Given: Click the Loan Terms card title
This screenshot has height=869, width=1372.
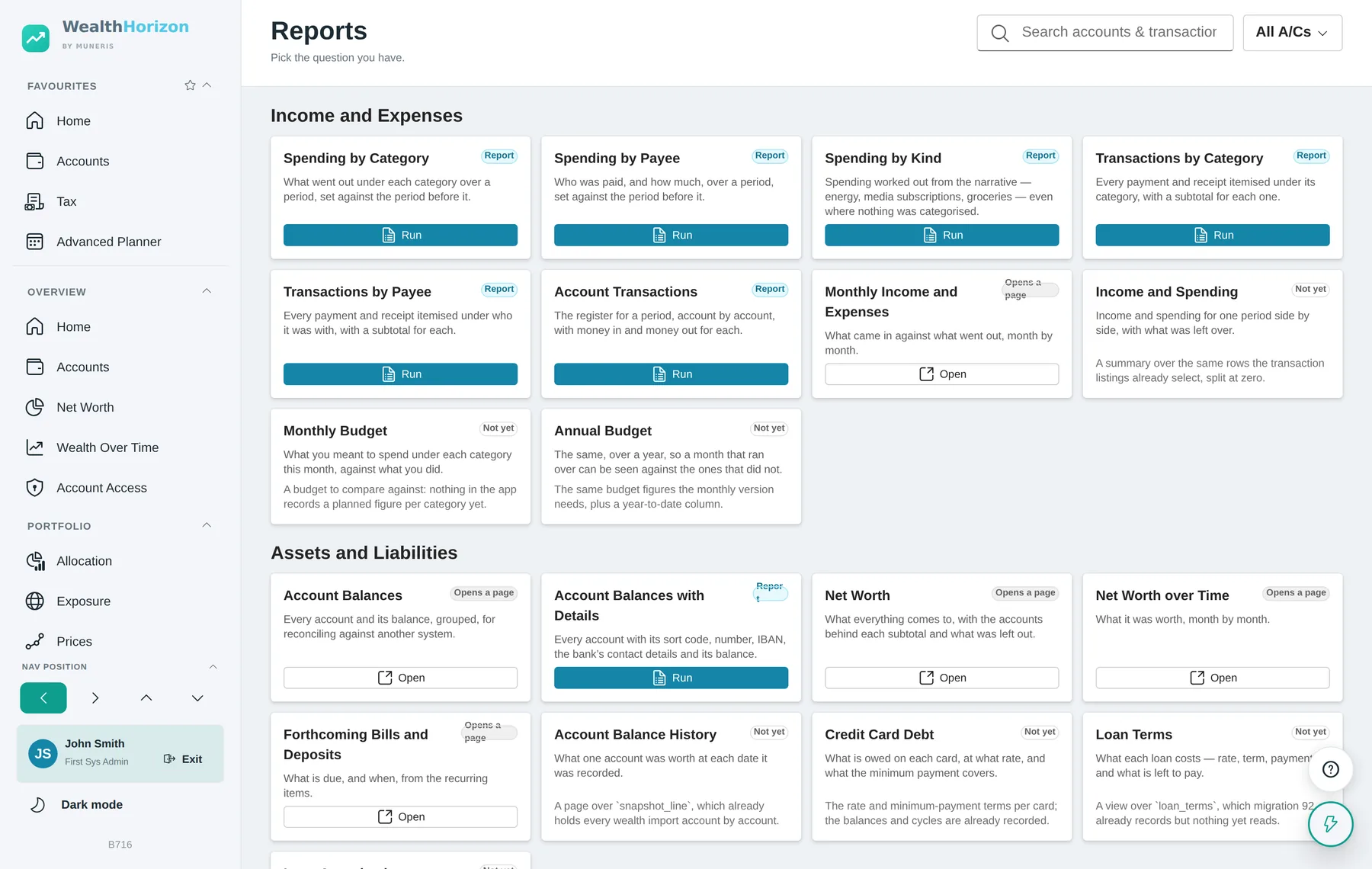Looking at the screenshot, I should coord(1133,735).
